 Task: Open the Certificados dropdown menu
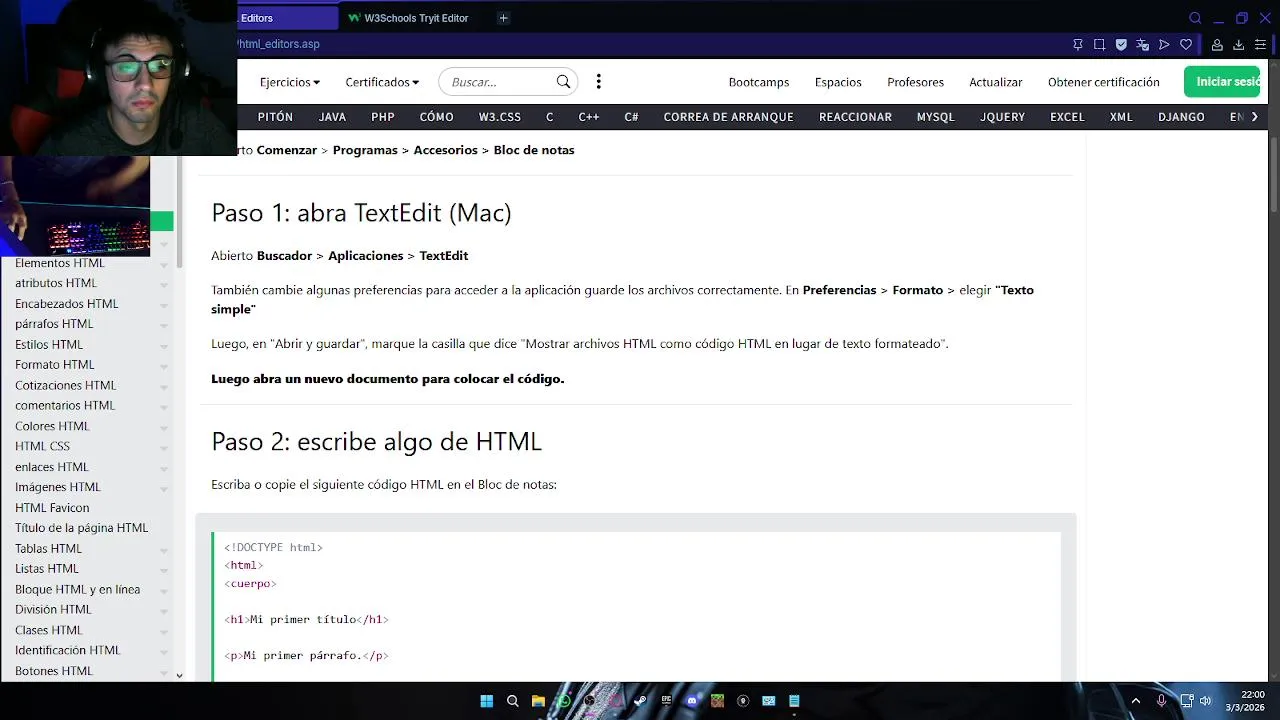[x=382, y=82]
